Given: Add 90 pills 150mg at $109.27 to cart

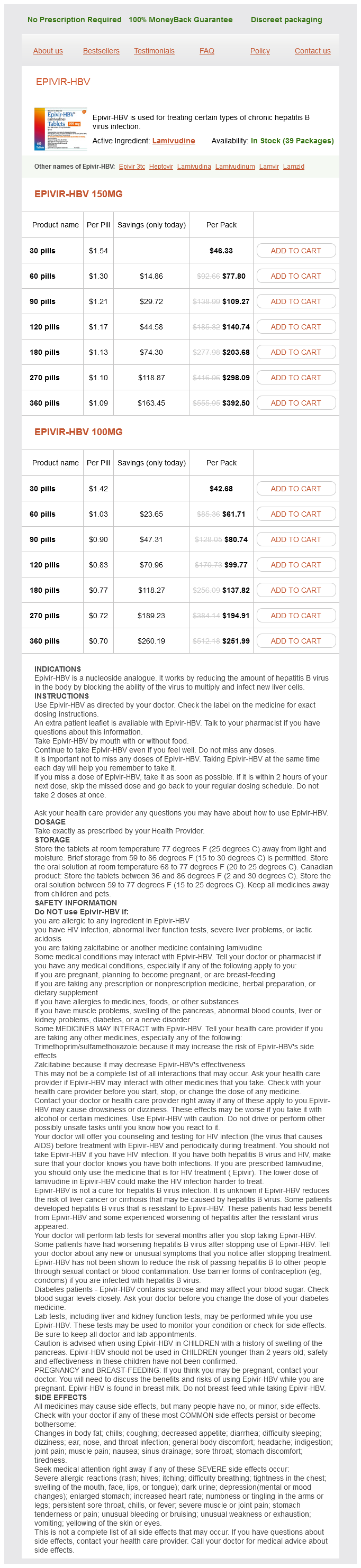Looking at the screenshot, I should (296, 301).
